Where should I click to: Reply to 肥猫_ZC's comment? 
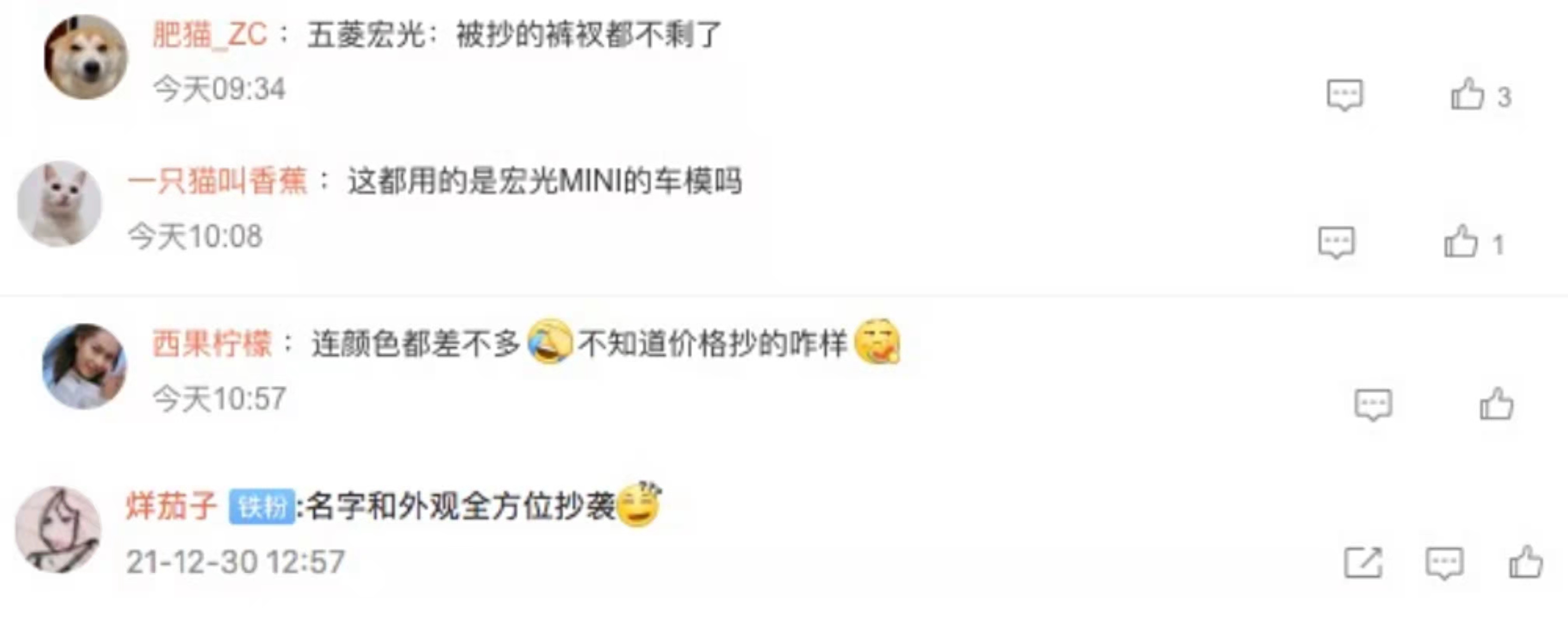1345,95
